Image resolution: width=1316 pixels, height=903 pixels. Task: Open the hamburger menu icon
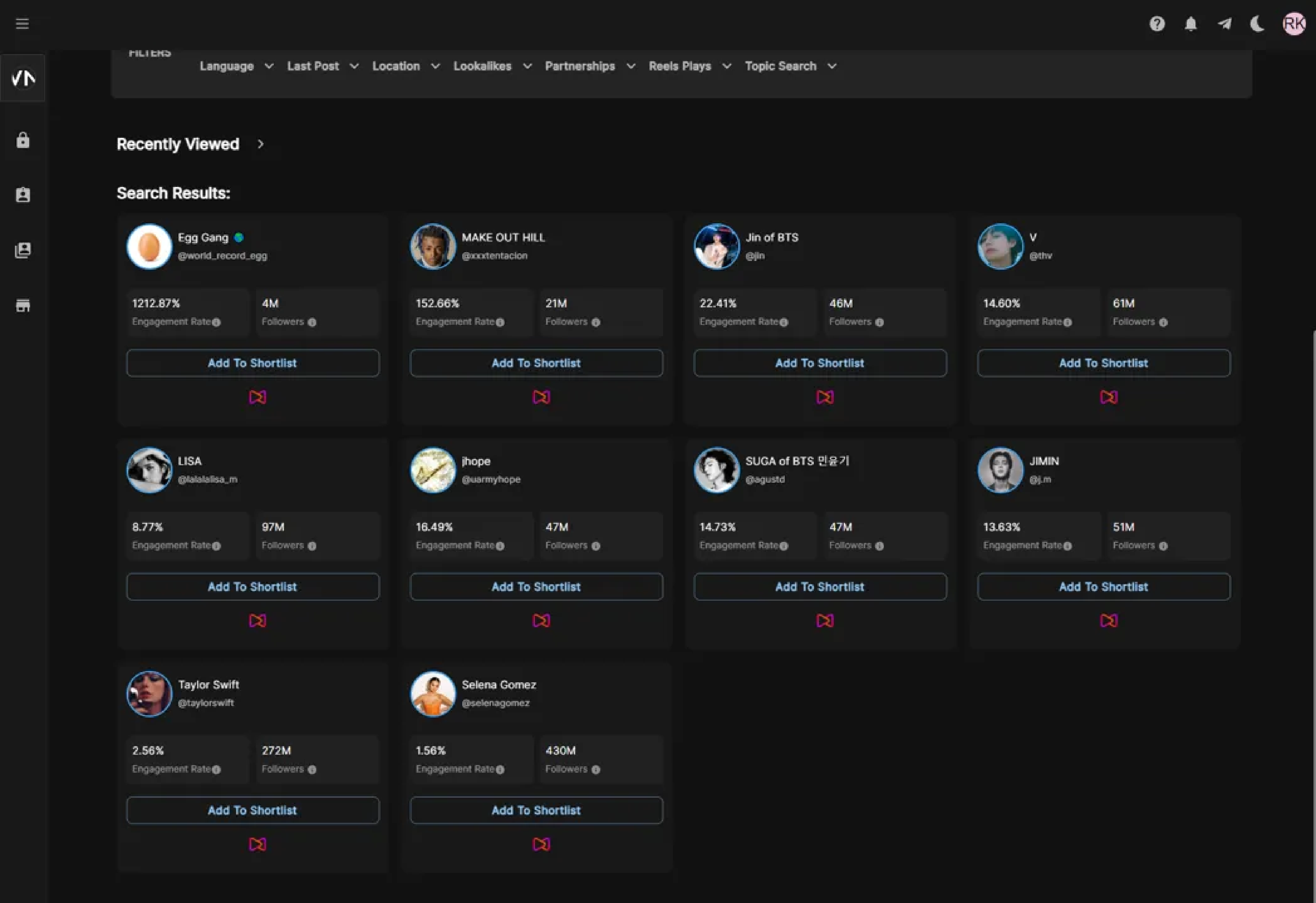click(x=22, y=24)
